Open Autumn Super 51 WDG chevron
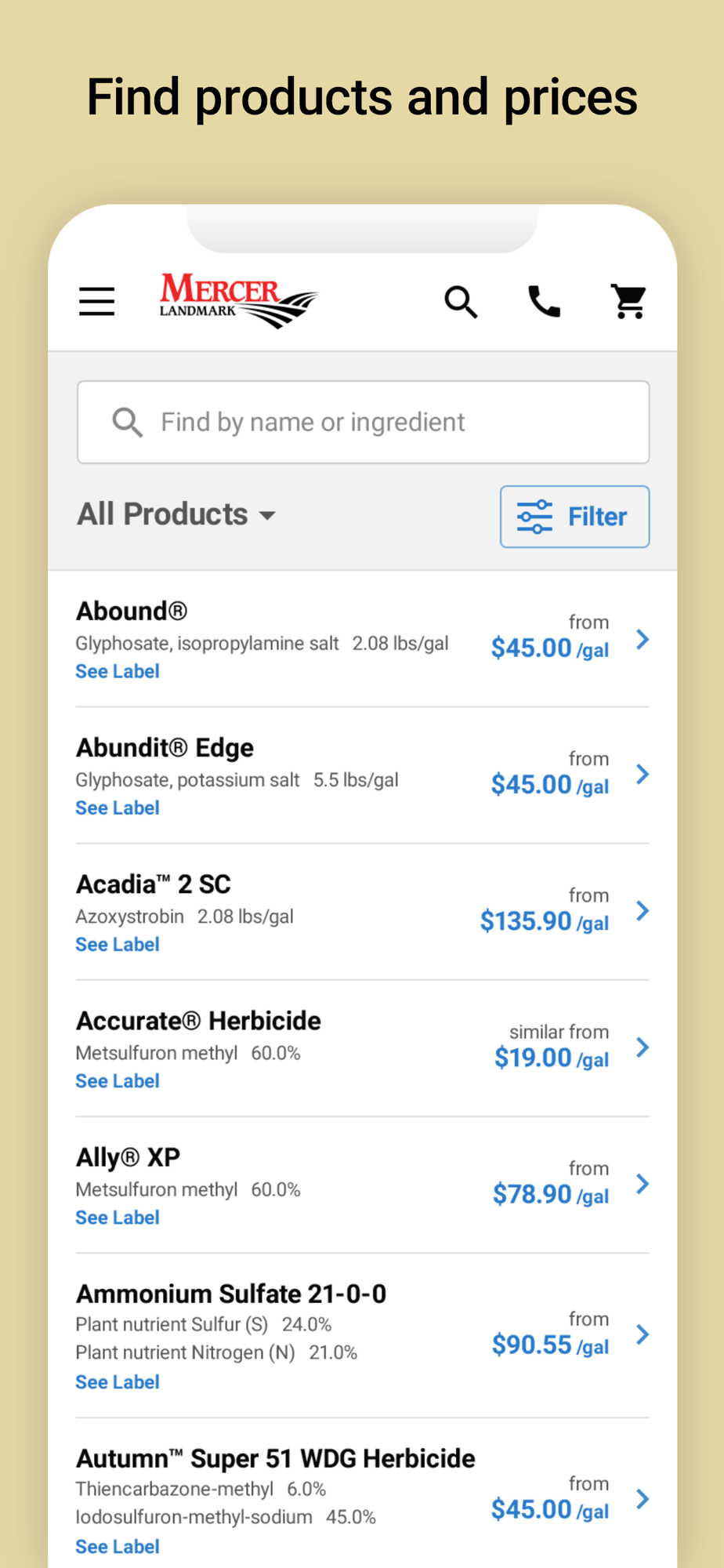Image resolution: width=724 pixels, height=1568 pixels. (x=643, y=1499)
